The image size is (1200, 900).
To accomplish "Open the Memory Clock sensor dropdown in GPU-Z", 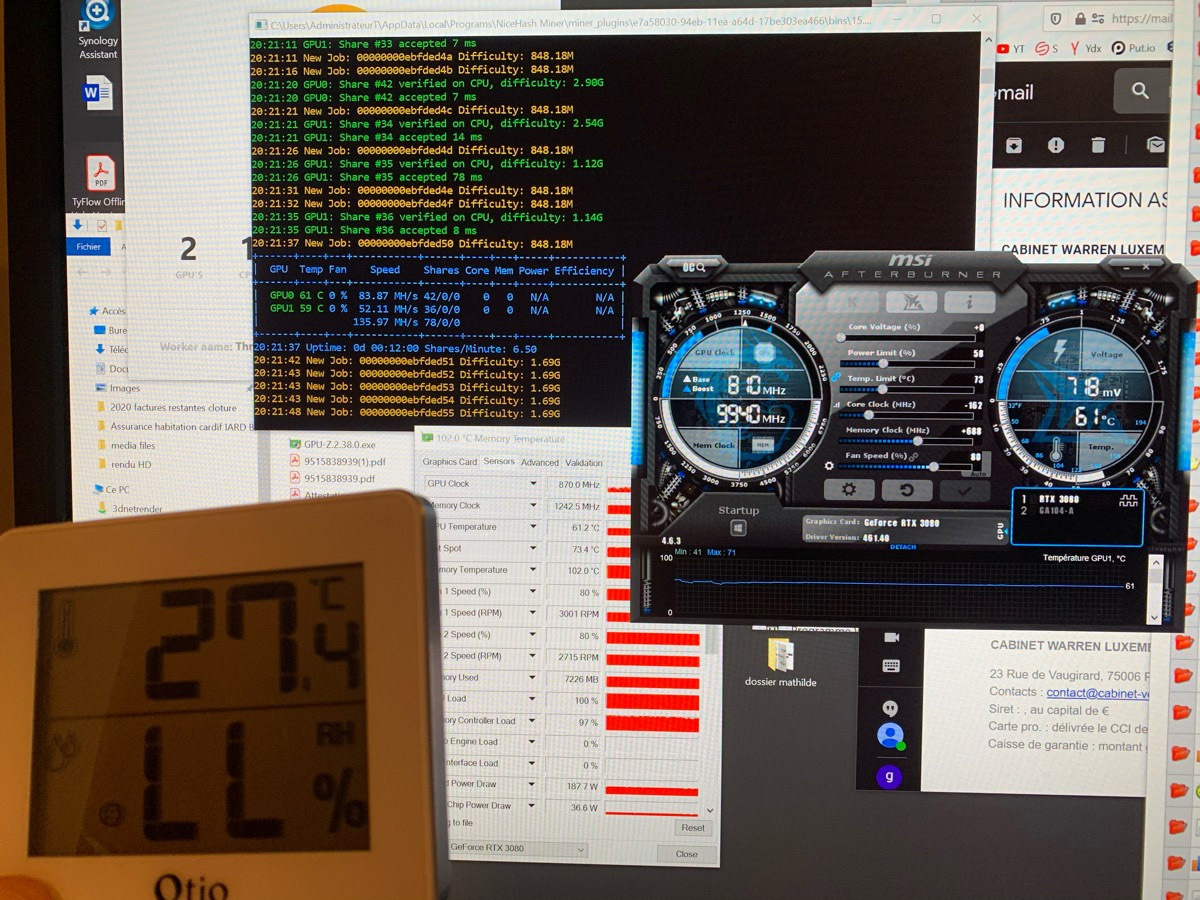I will click(x=533, y=506).
